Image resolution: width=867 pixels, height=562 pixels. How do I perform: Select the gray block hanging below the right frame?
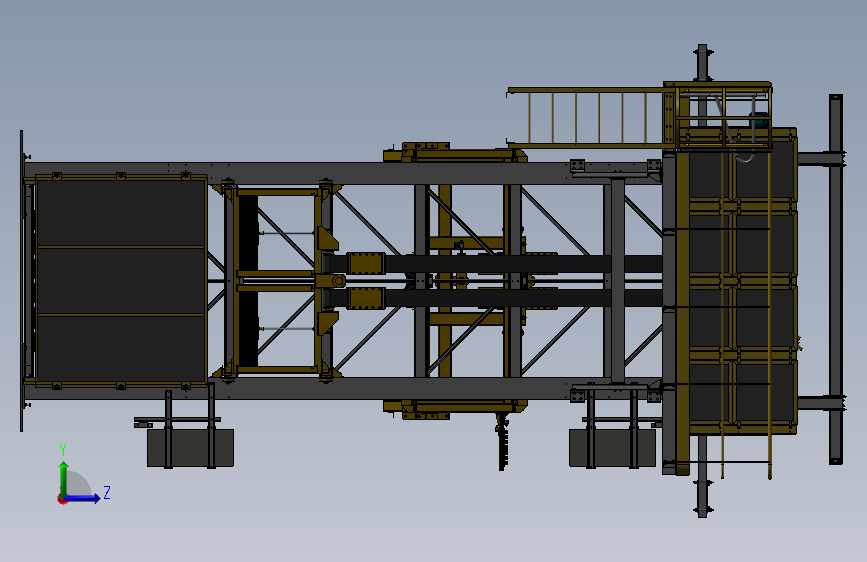[612, 447]
